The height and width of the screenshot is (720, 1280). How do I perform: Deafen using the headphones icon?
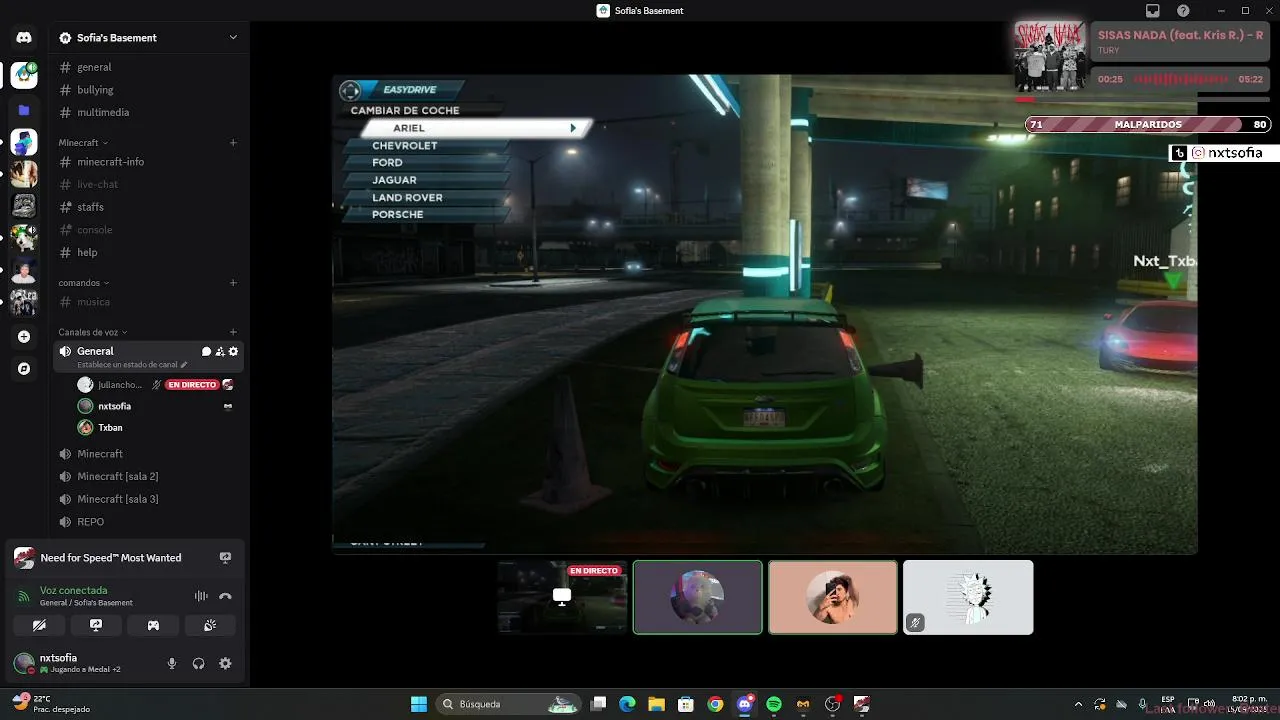(x=198, y=663)
